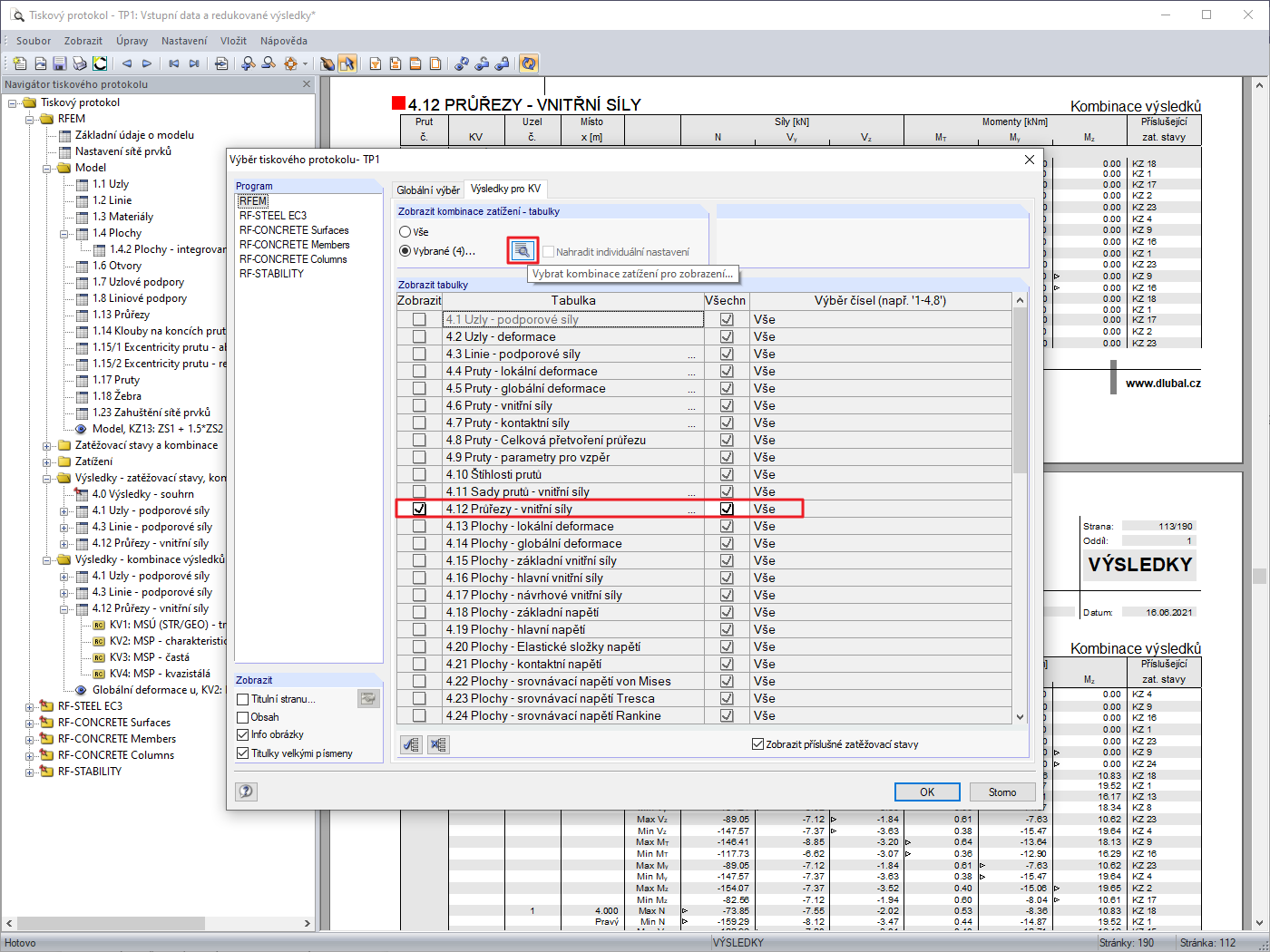Image resolution: width=1270 pixels, height=952 pixels.
Task: Toggle 'Zobrazit příslušné zatěžovací stavy' checkbox
Action: click(x=758, y=744)
